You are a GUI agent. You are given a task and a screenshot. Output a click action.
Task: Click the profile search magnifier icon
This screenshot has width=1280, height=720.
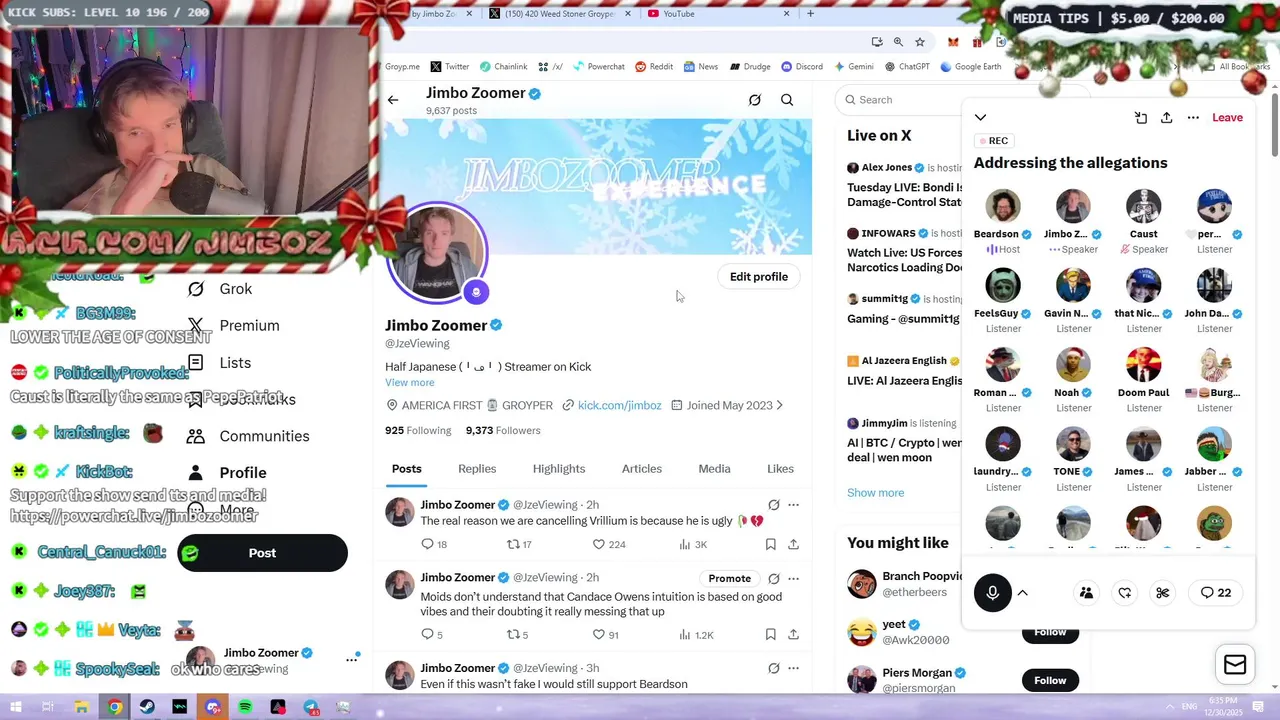[x=787, y=100]
